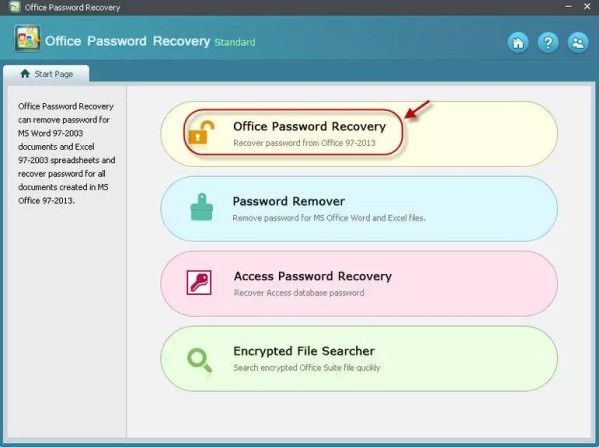600x447 pixels.
Task: Click the Home icon in header
Action: tap(518, 42)
